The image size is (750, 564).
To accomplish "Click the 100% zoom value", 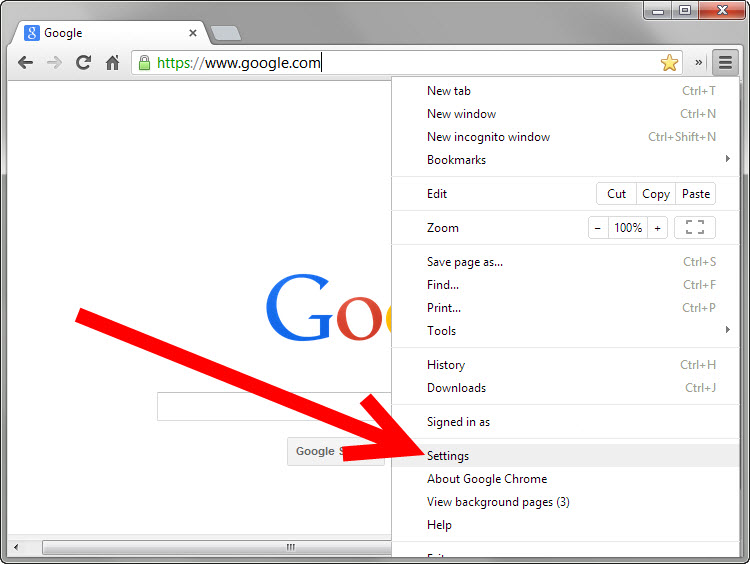I will 628,228.
